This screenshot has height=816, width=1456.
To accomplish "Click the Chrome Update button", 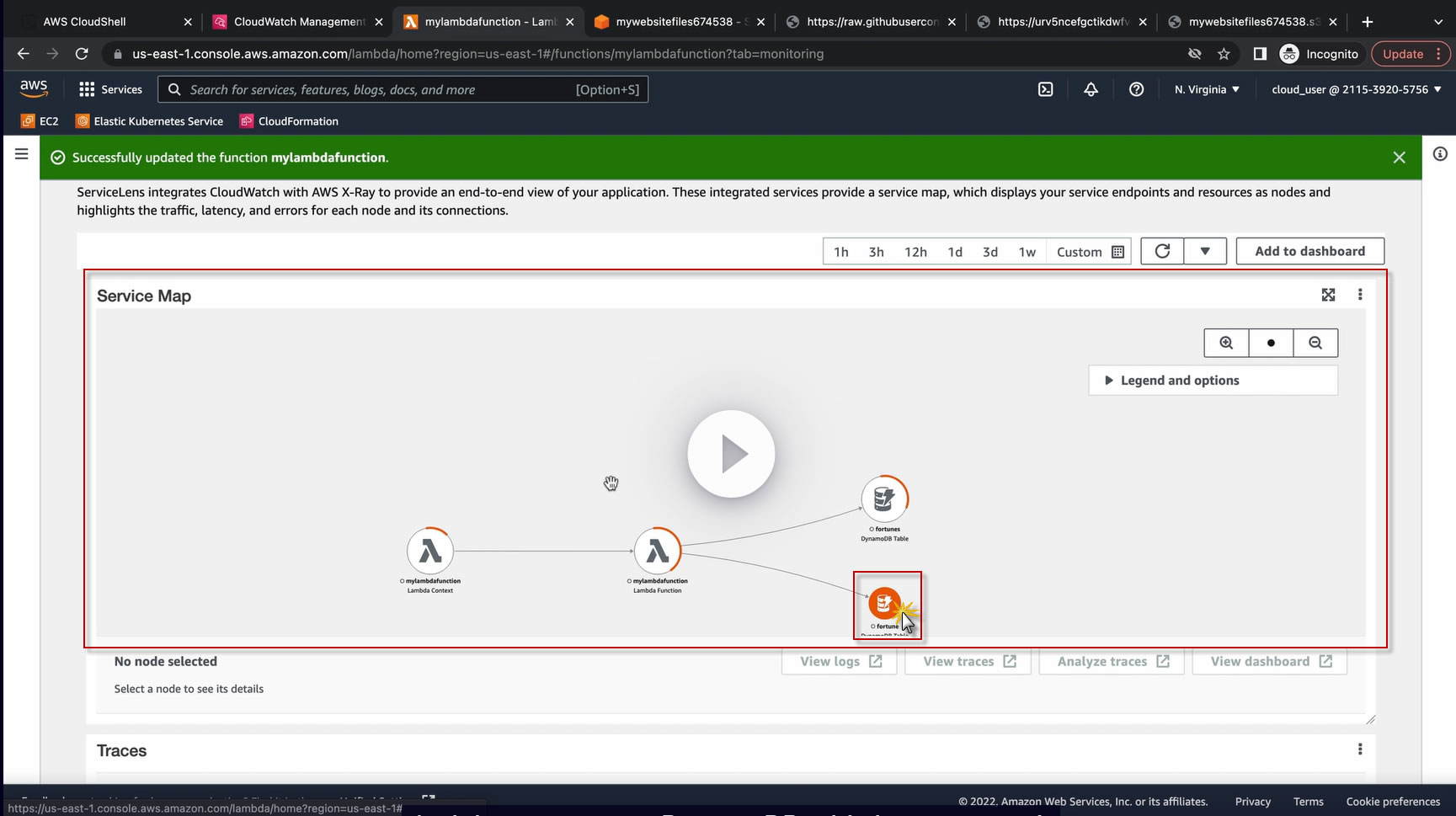I will (1411, 54).
